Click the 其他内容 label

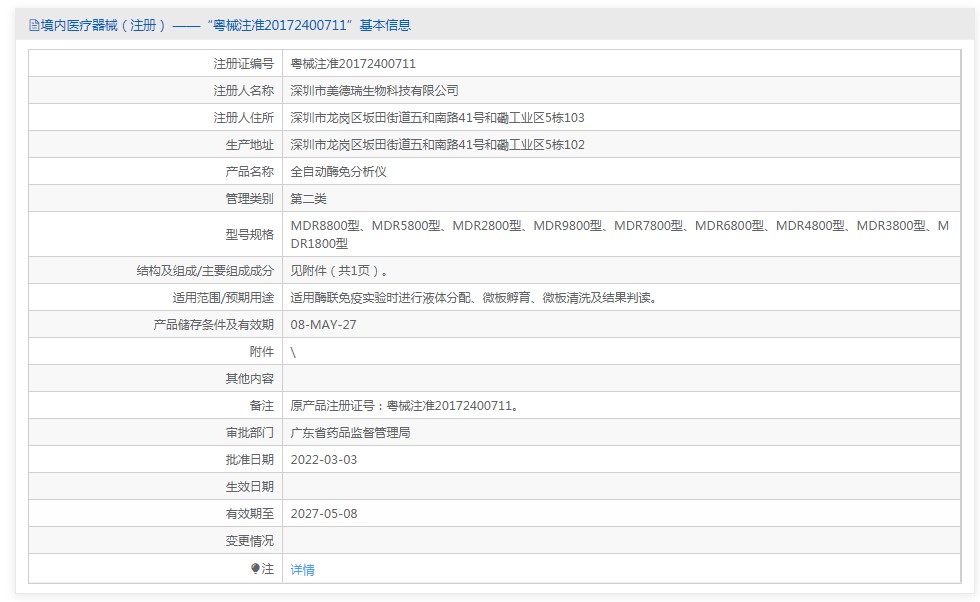249,379
